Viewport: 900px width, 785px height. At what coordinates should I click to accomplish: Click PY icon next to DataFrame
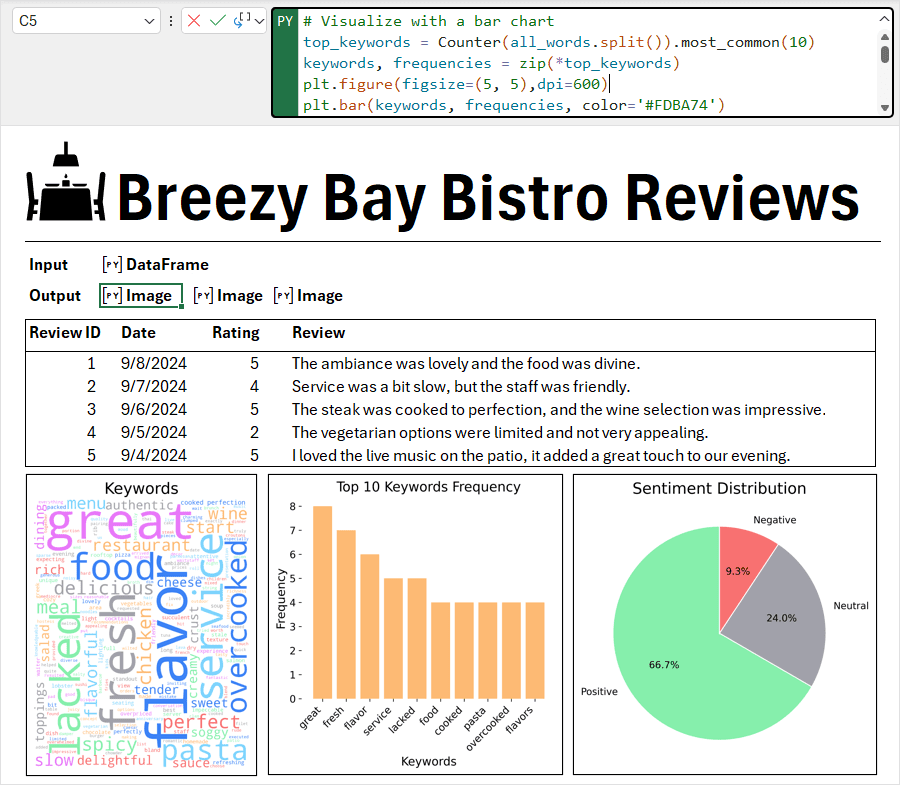(x=112, y=265)
